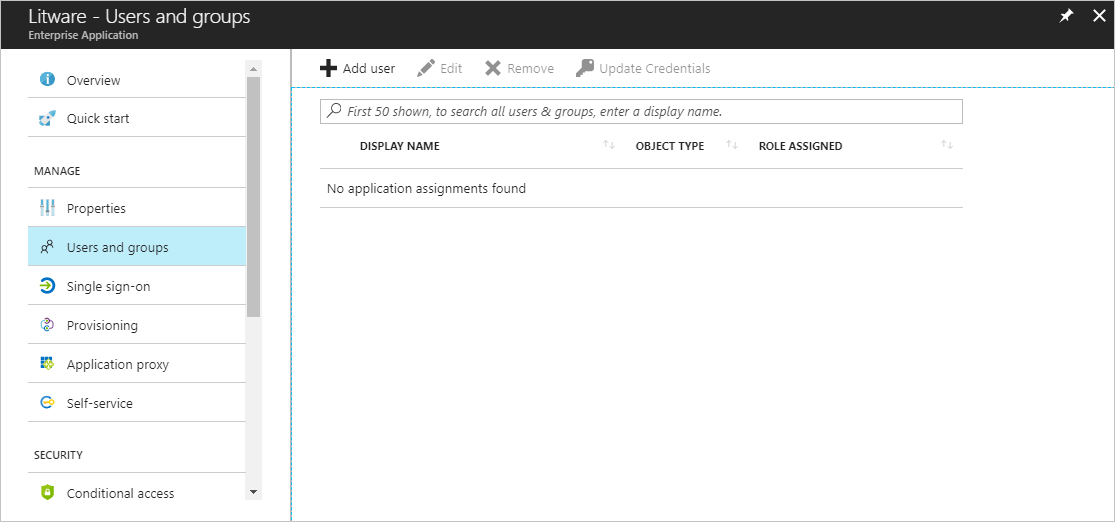The width and height of the screenshot is (1115, 522).
Task: Click the pencil Edit icon
Action: (x=425, y=68)
